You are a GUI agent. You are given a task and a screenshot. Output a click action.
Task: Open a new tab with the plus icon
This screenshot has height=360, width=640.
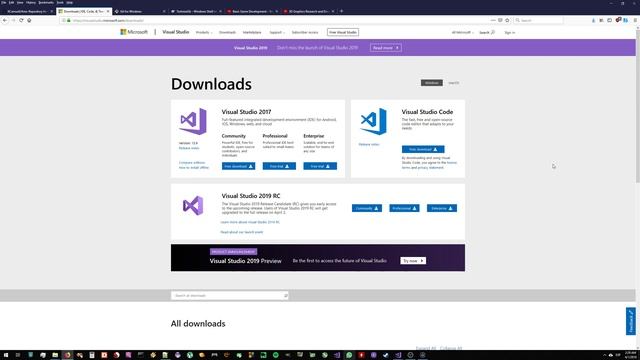pos(342,11)
